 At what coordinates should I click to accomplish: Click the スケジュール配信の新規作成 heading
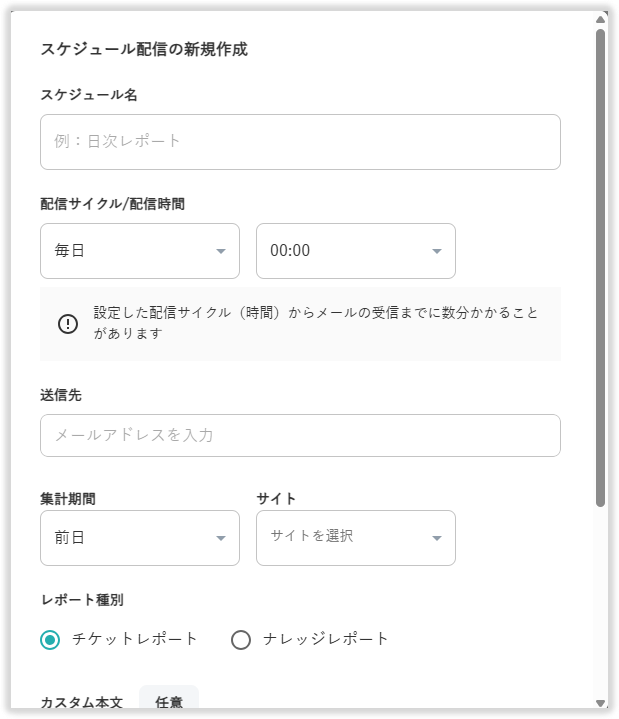tap(144, 49)
